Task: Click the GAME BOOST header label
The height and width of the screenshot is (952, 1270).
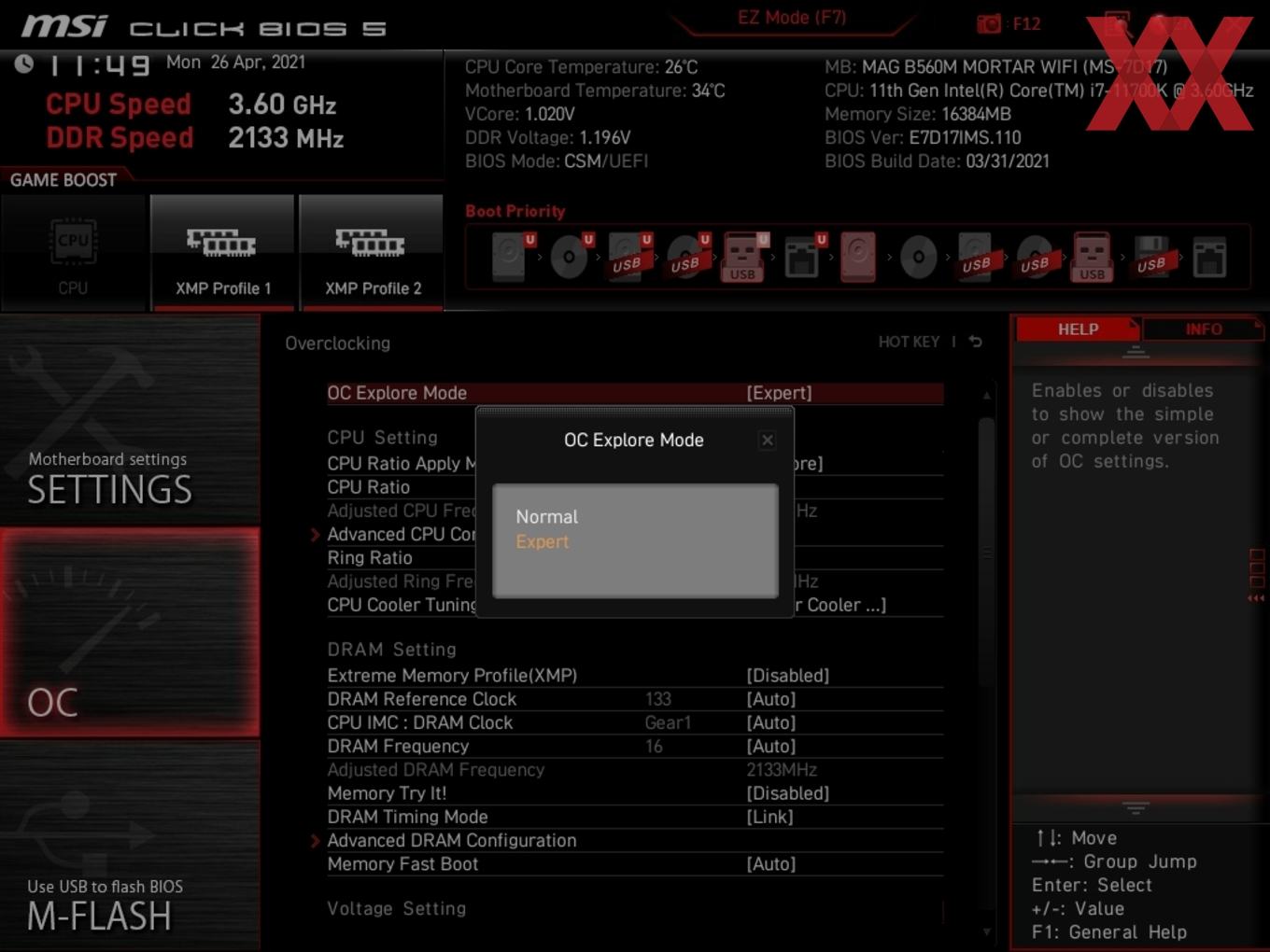Action: click(x=63, y=179)
